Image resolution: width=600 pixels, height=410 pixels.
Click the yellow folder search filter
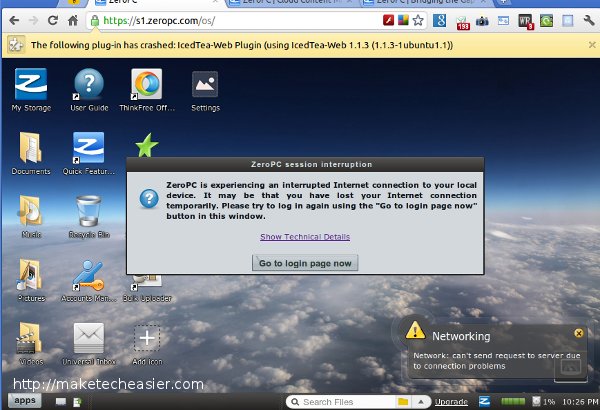pyautogui.click(x=403, y=402)
